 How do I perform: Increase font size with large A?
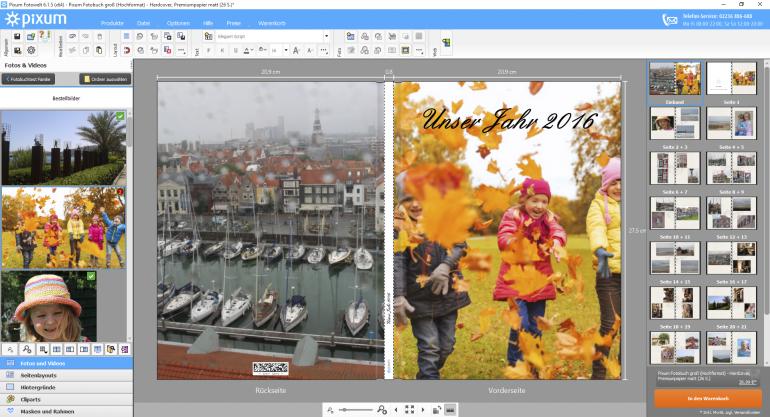[297, 50]
